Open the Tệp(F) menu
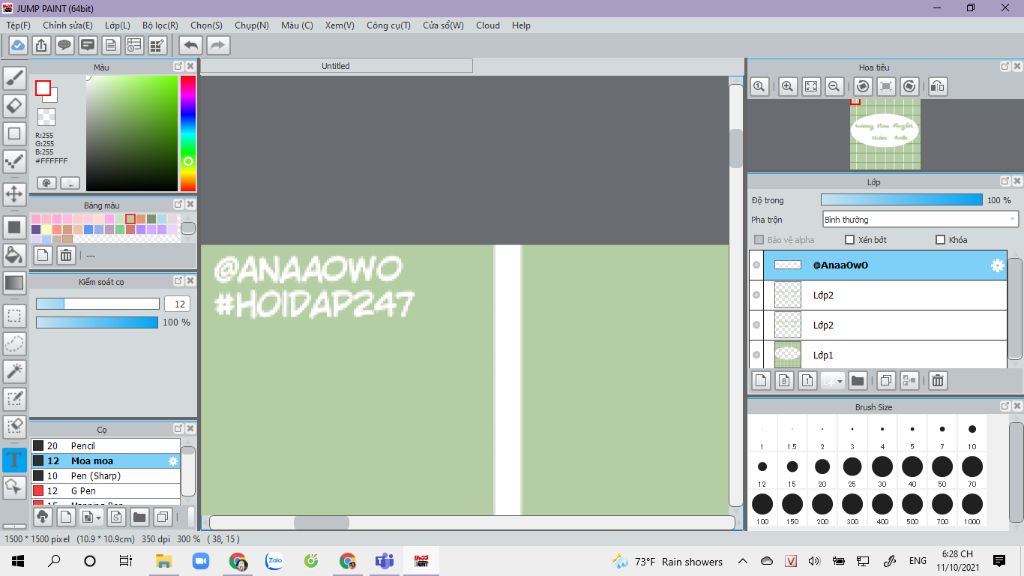1024x576 pixels. pos(18,25)
